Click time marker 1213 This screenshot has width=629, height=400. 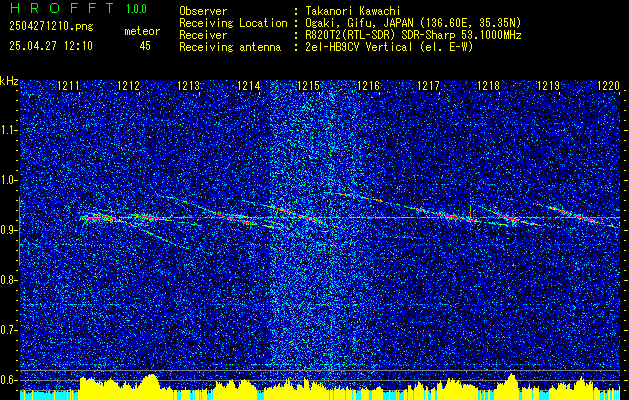point(188,86)
